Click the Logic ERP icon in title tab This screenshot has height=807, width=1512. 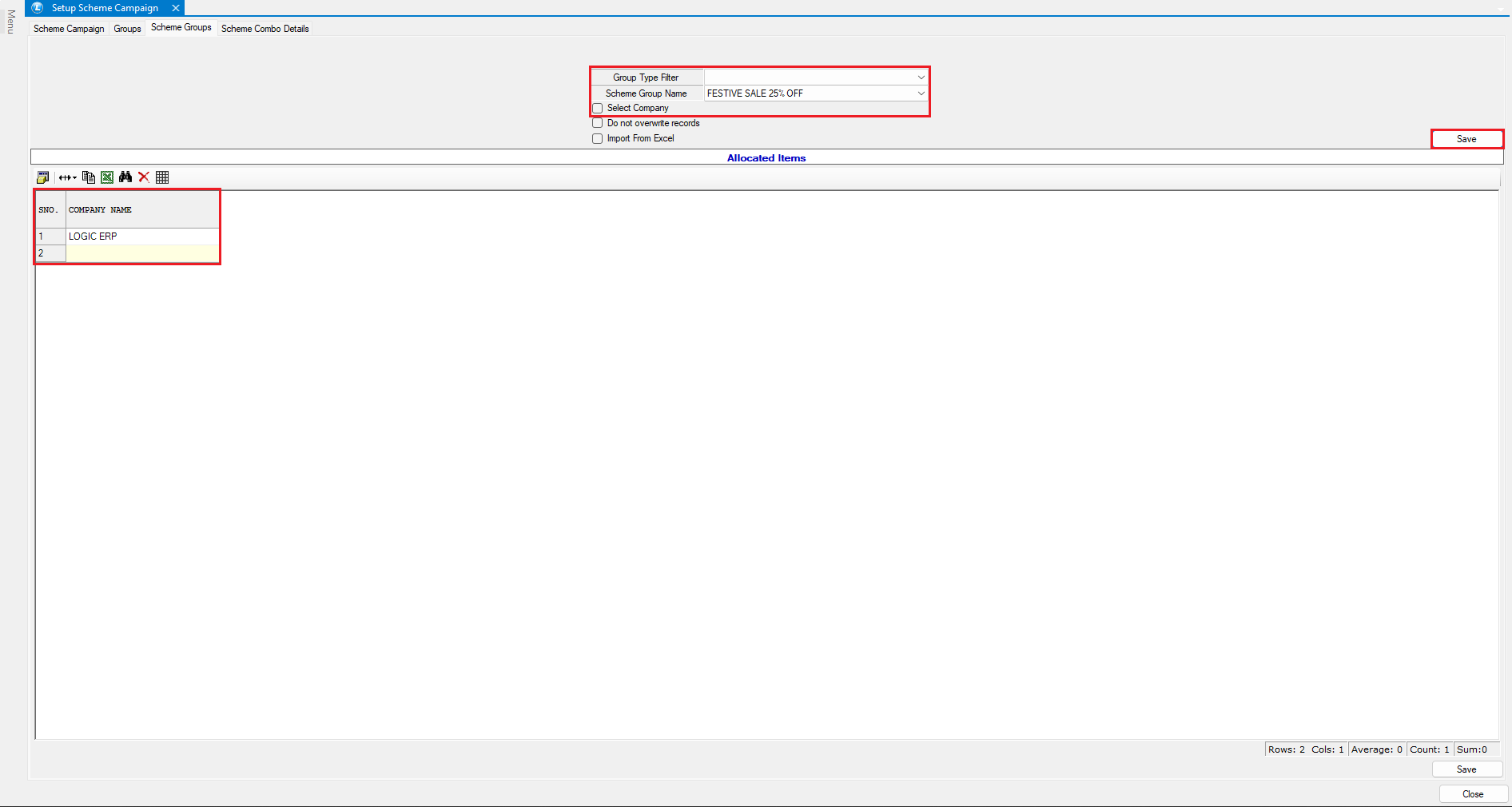click(38, 8)
